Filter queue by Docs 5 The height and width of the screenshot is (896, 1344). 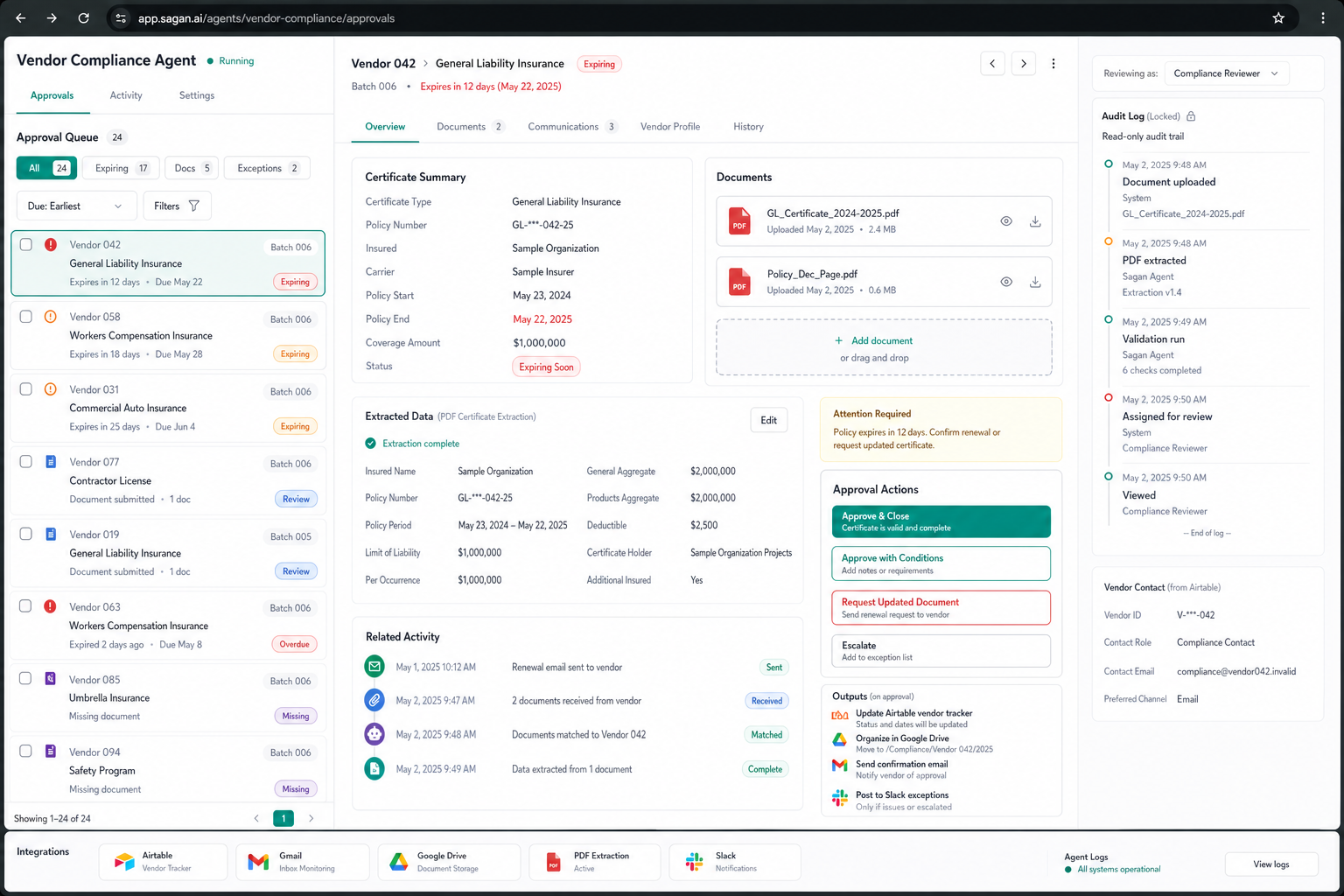pyautogui.click(x=192, y=168)
